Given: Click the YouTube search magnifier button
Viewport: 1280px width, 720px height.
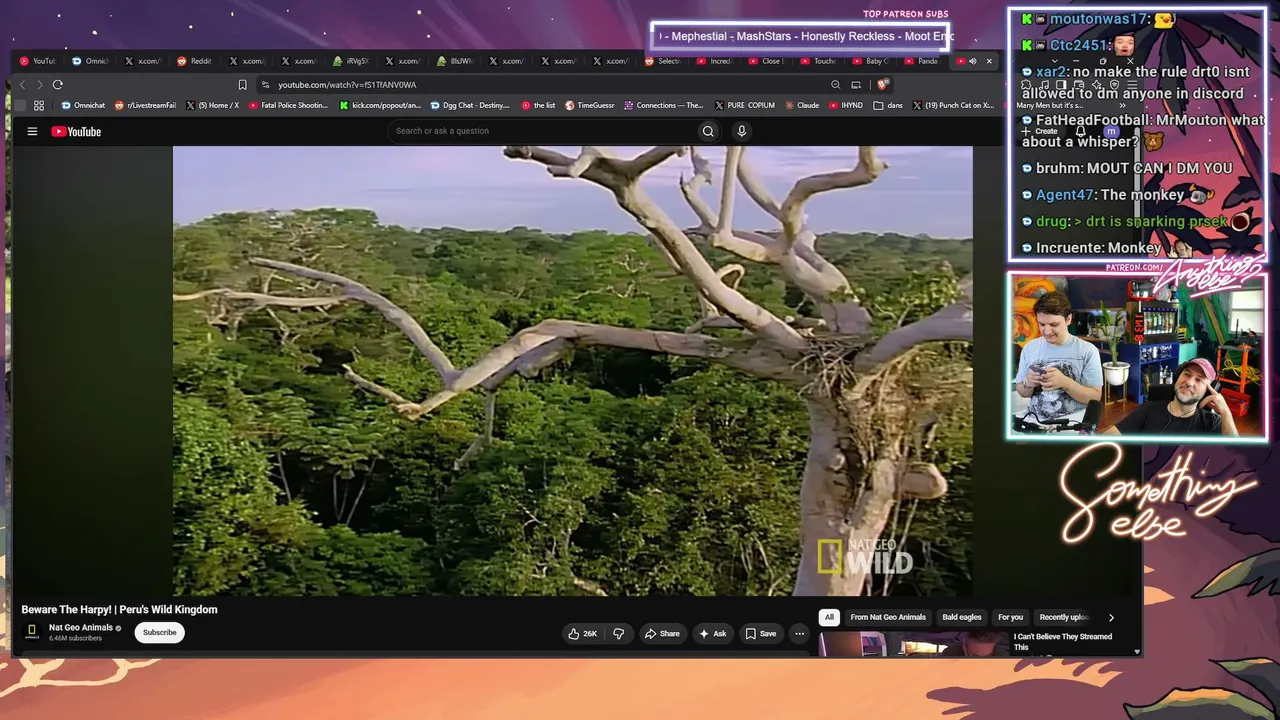Looking at the screenshot, I should tap(708, 131).
